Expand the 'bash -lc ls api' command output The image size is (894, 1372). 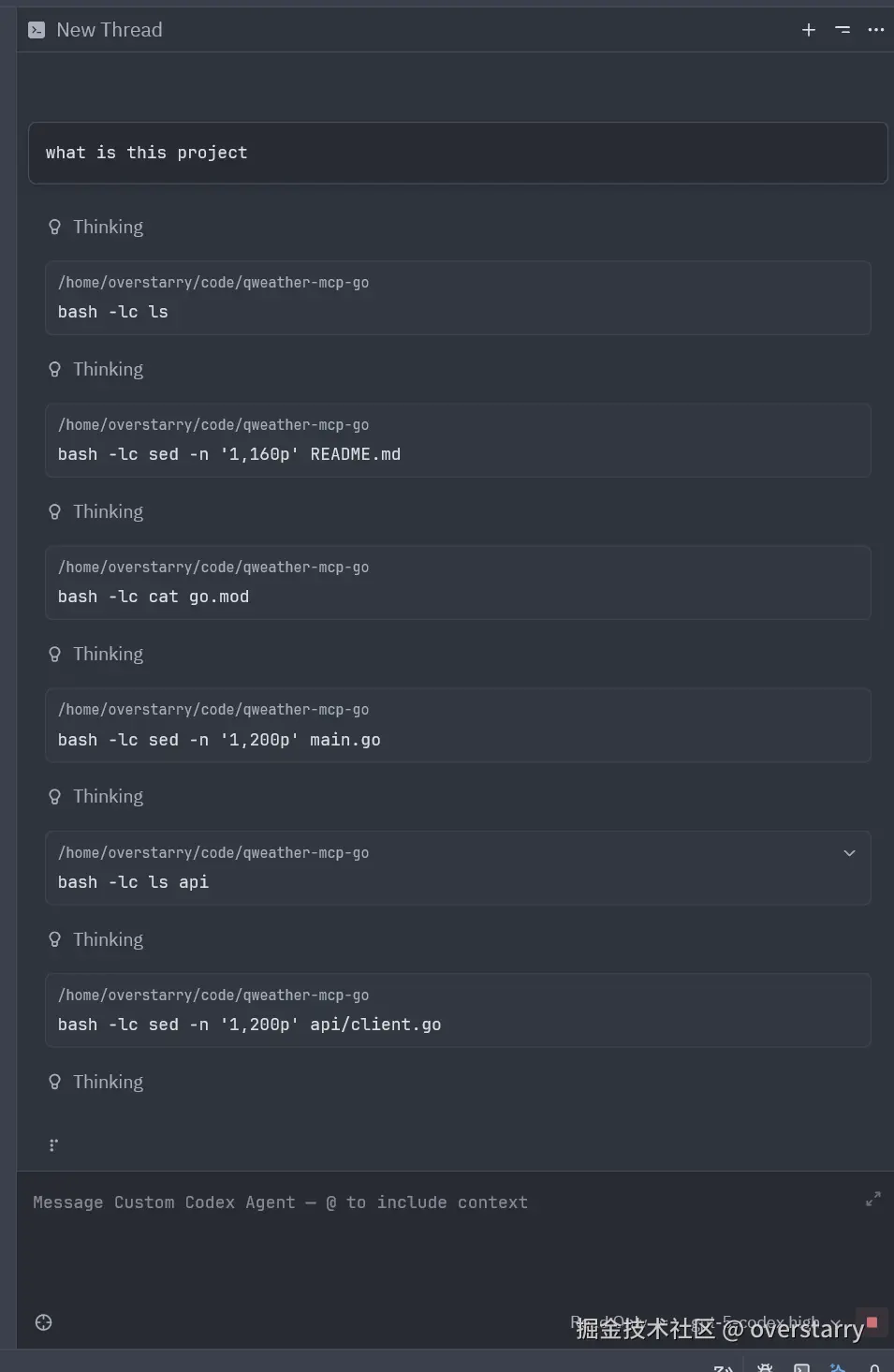[849, 853]
